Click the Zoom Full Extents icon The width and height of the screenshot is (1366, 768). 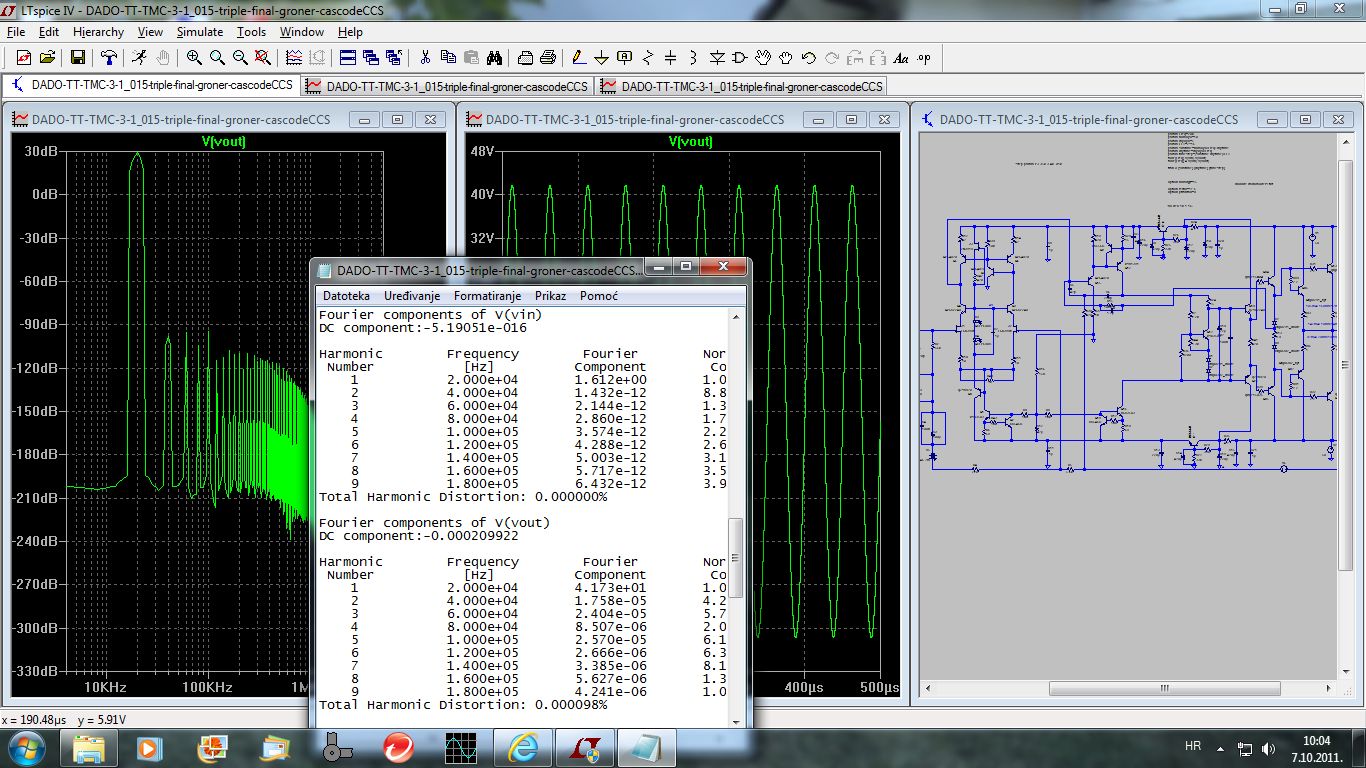click(263, 57)
